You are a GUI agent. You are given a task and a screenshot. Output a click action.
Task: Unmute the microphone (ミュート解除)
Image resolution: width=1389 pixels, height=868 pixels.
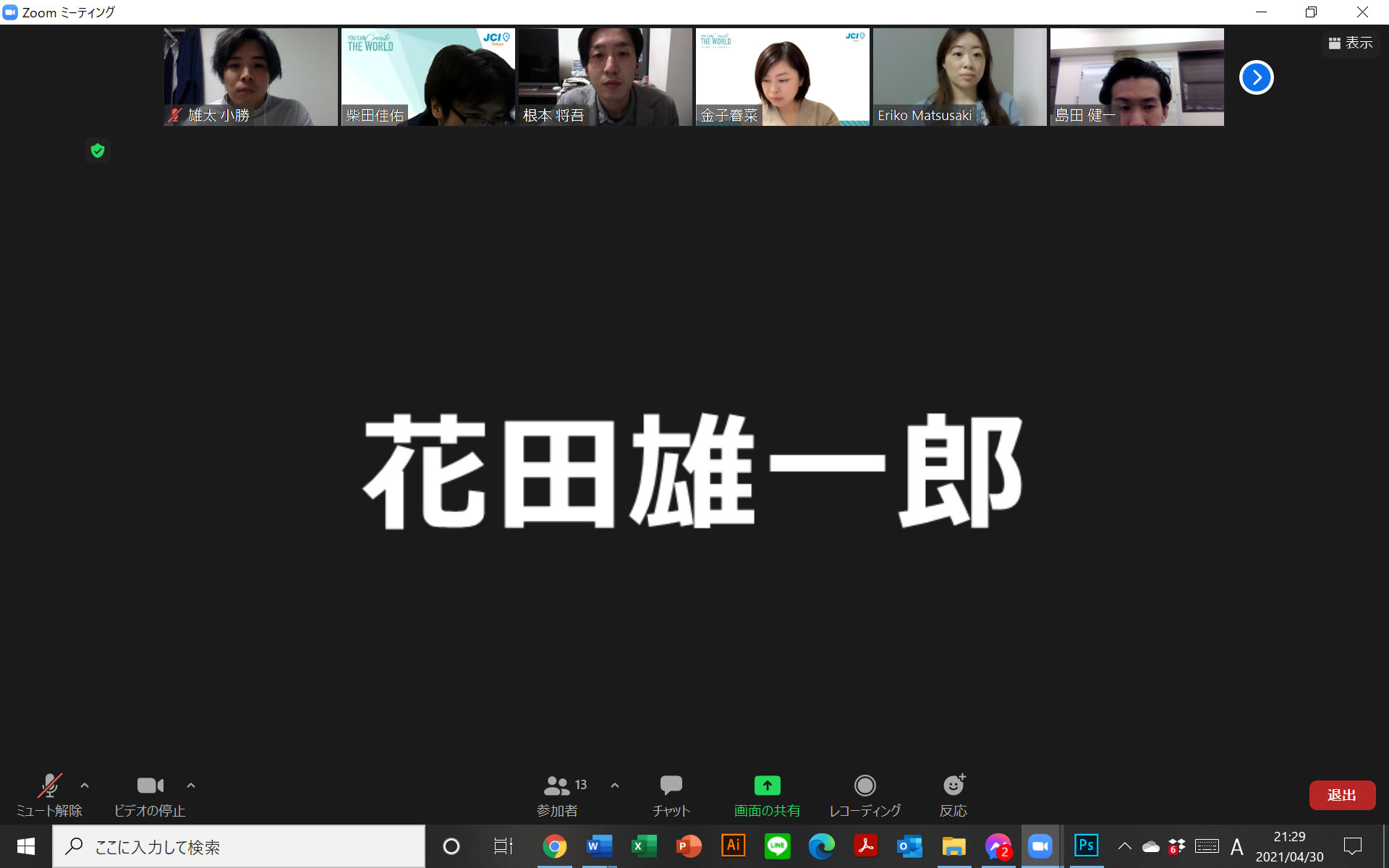click(x=49, y=794)
